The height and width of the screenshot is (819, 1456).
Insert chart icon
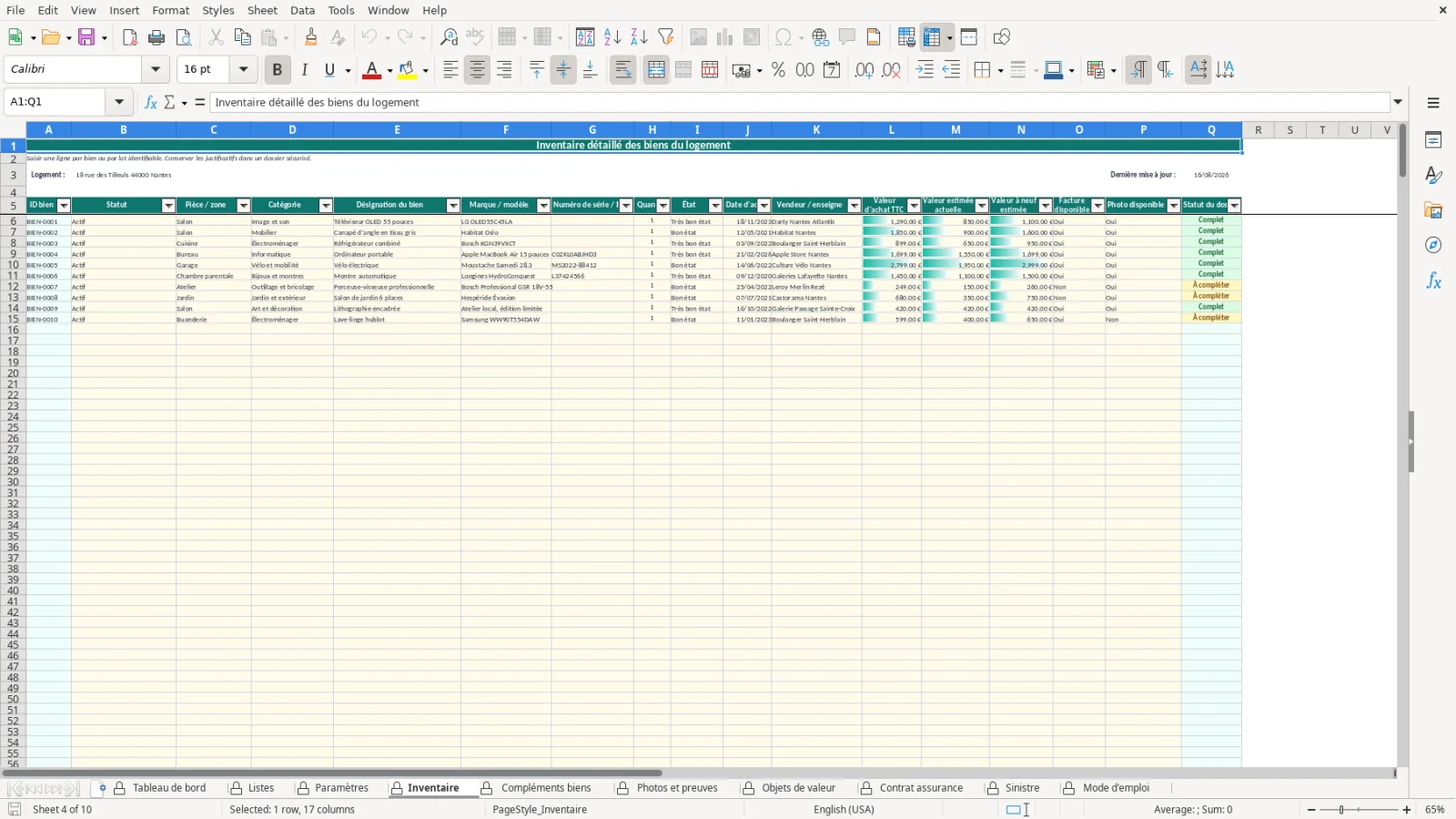point(724,37)
